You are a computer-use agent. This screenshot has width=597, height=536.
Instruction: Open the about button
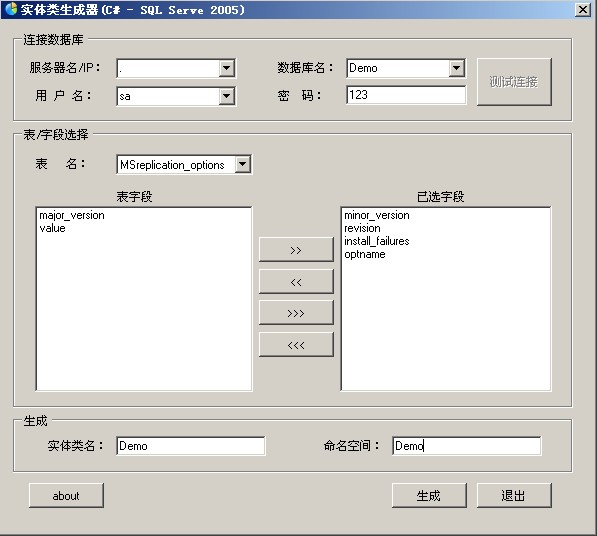(66, 496)
